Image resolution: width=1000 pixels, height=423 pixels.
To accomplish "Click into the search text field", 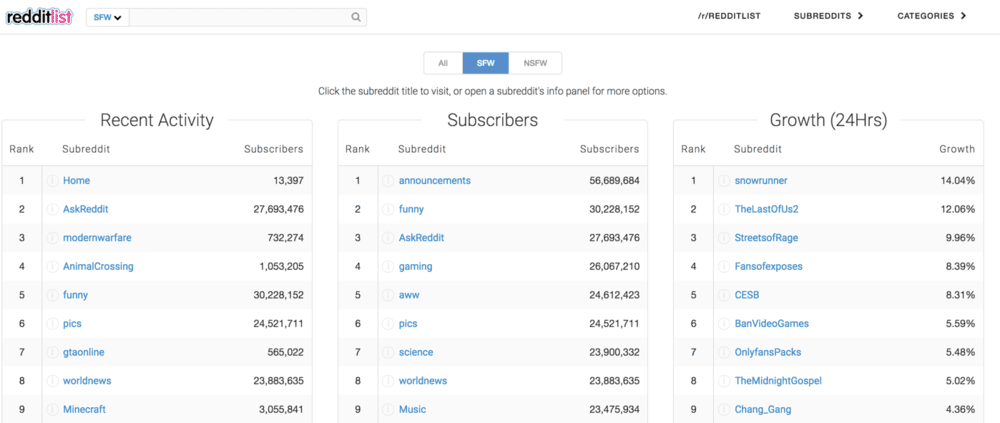I will click(240, 17).
